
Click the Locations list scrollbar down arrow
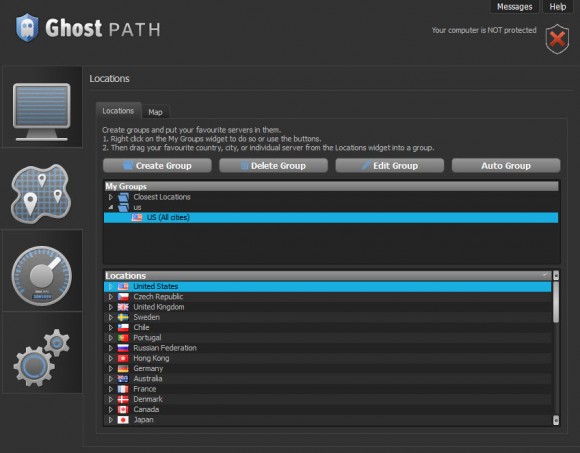(x=556, y=420)
